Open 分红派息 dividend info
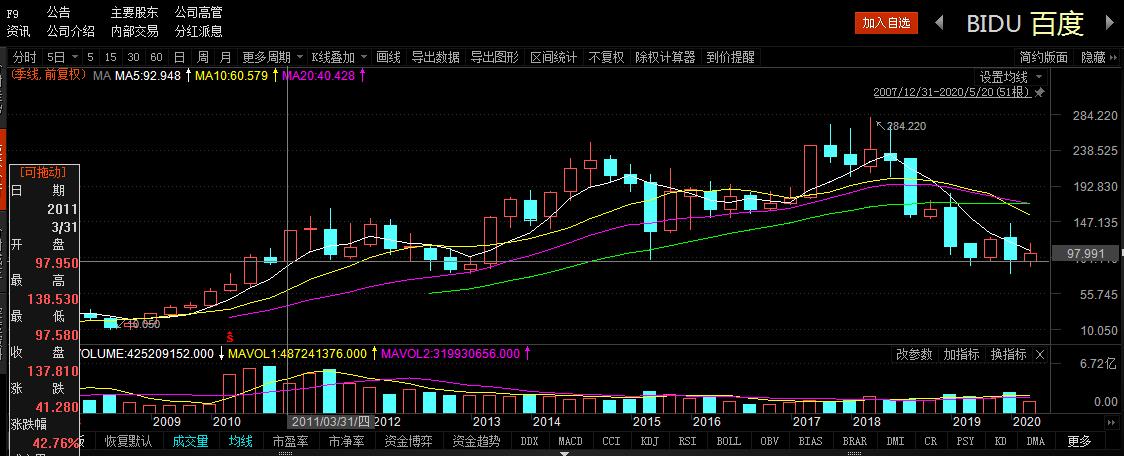The width and height of the screenshot is (1124, 456). (199, 31)
